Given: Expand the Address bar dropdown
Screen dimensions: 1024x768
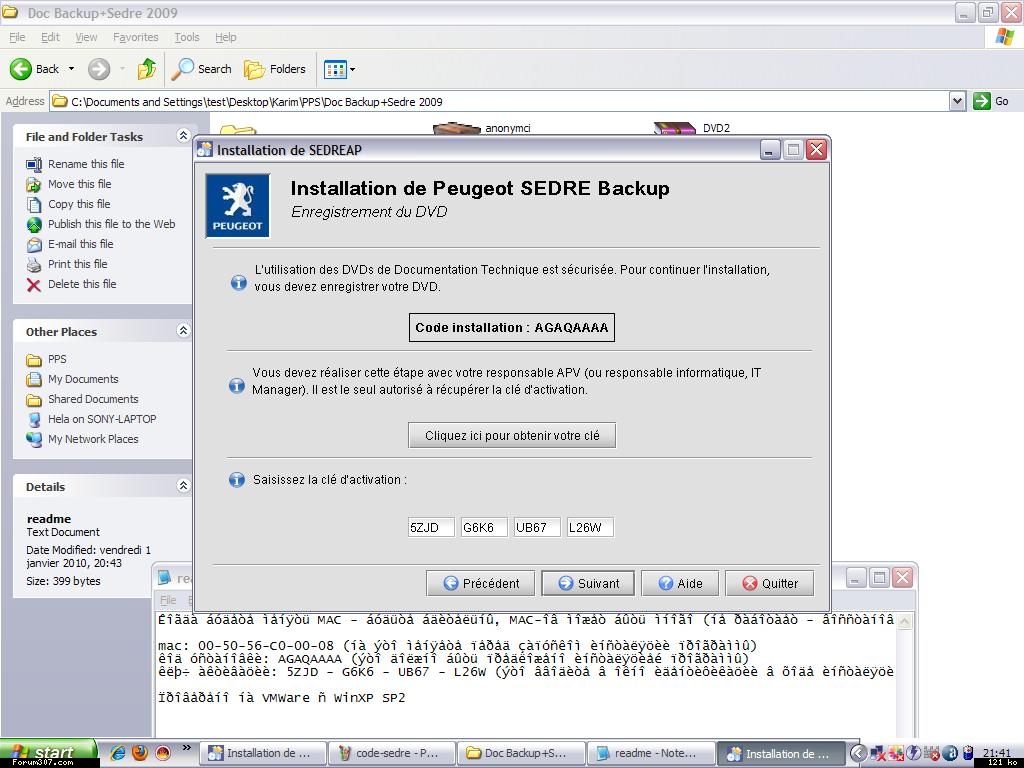Looking at the screenshot, I should coord(957,101).
